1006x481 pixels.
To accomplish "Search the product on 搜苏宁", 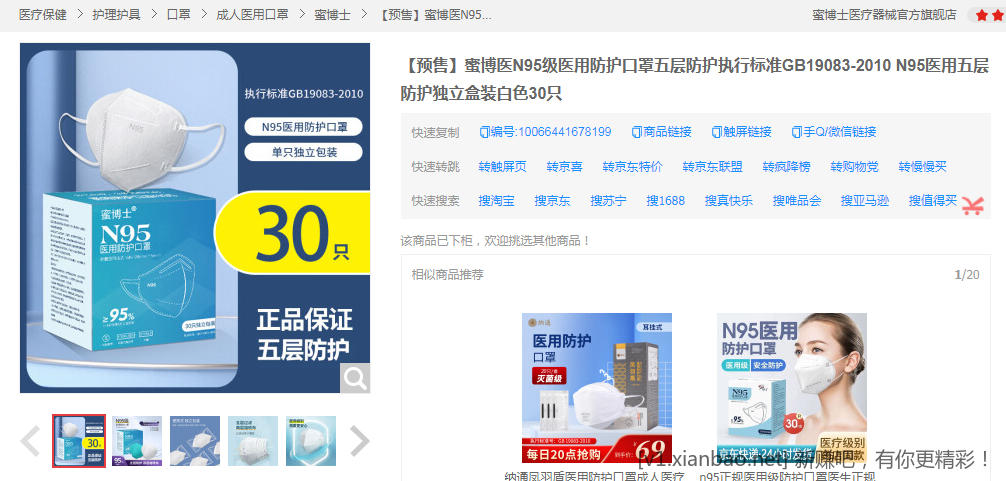I will [x=609, y=201].
